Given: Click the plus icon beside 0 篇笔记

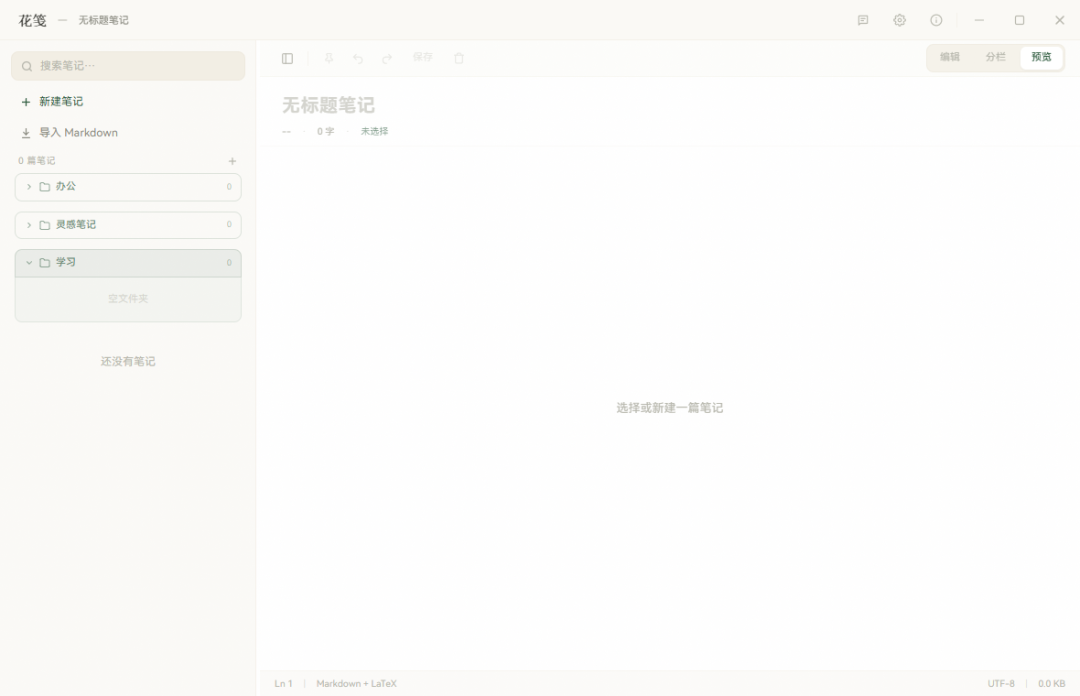Looking at the screenshot, I should [x=232, y=161].
